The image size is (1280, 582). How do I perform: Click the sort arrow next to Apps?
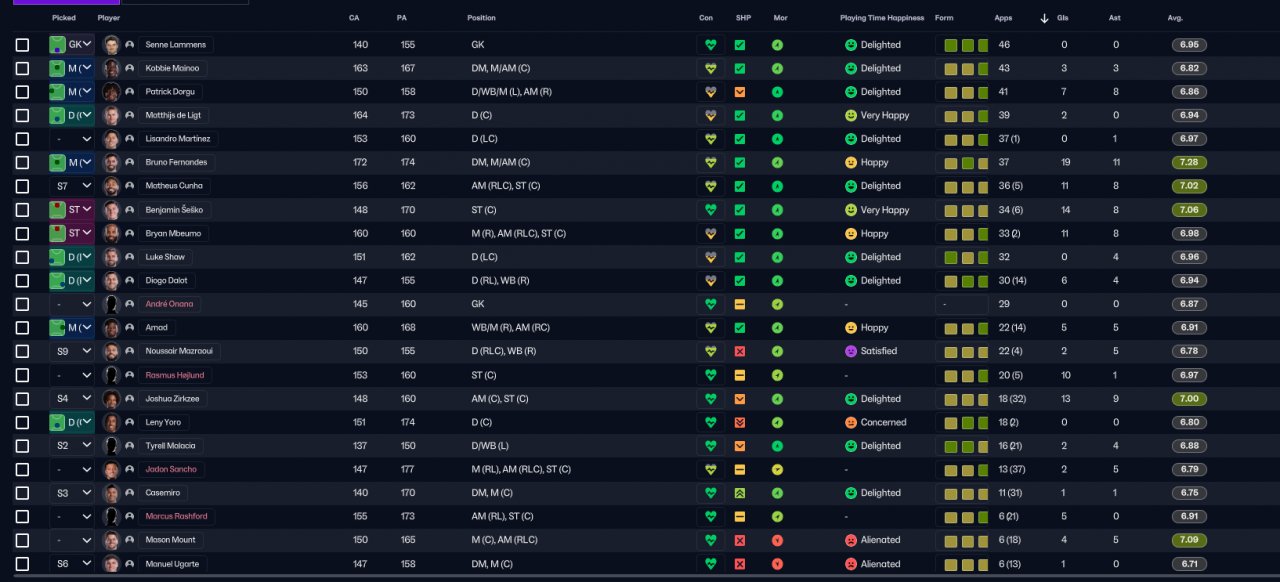(x=1044, y=18)
